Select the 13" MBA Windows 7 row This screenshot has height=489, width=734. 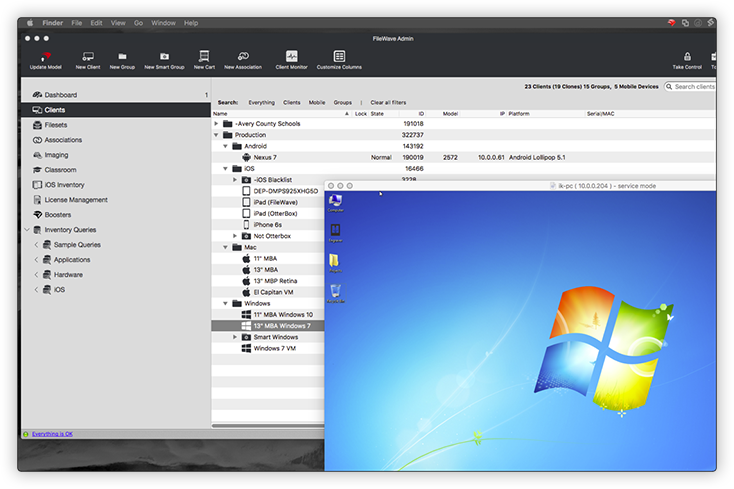[x=268, y=326]
